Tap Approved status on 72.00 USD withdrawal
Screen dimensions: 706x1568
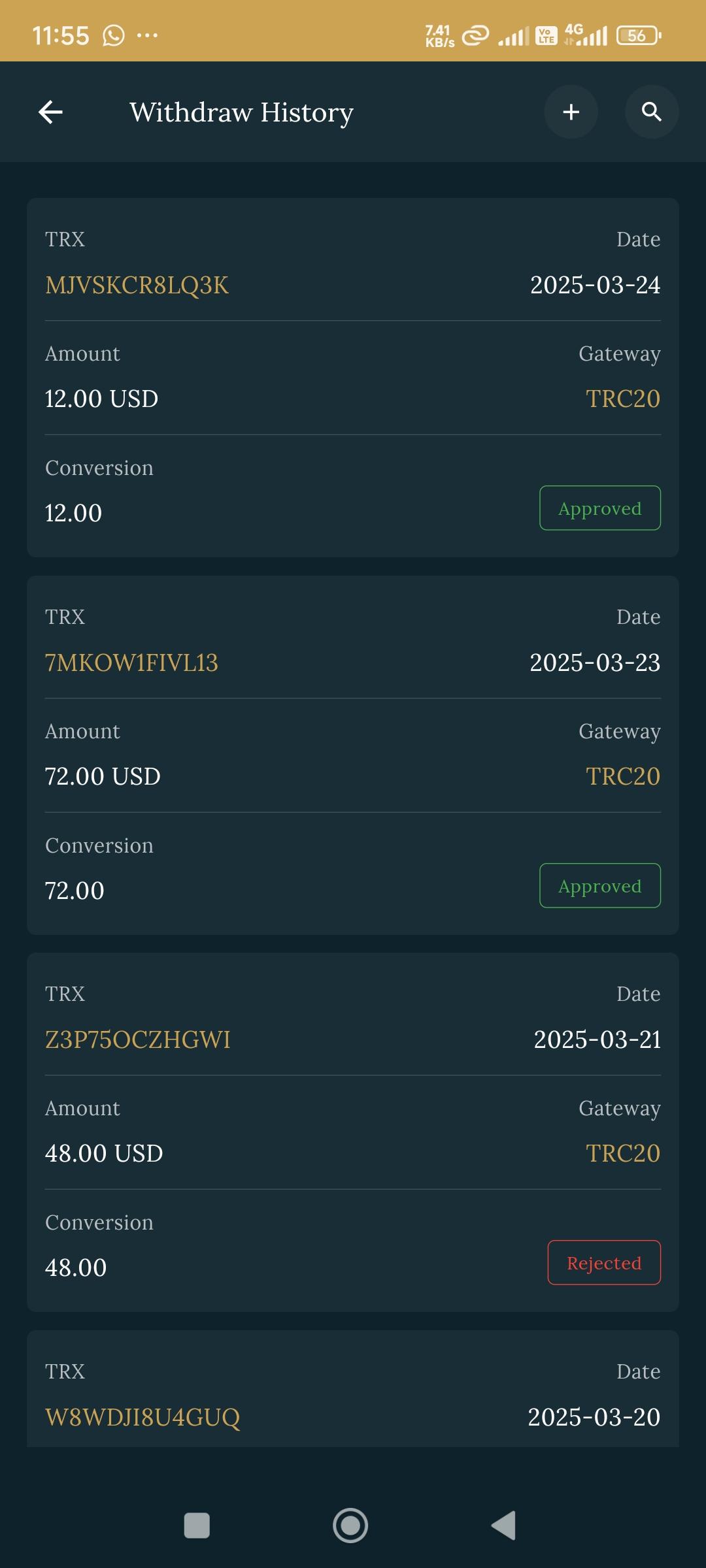pyautogui.click(x=599, y=886)
